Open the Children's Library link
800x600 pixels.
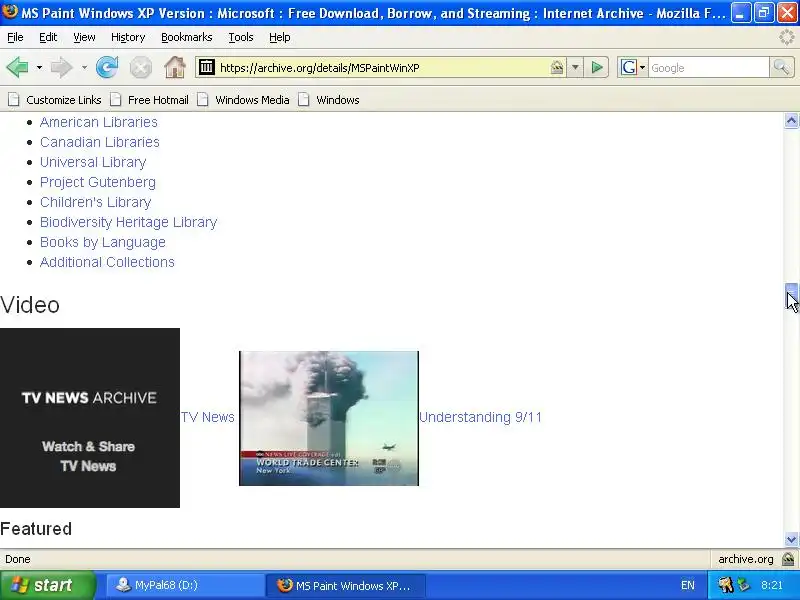coord(95,202)
